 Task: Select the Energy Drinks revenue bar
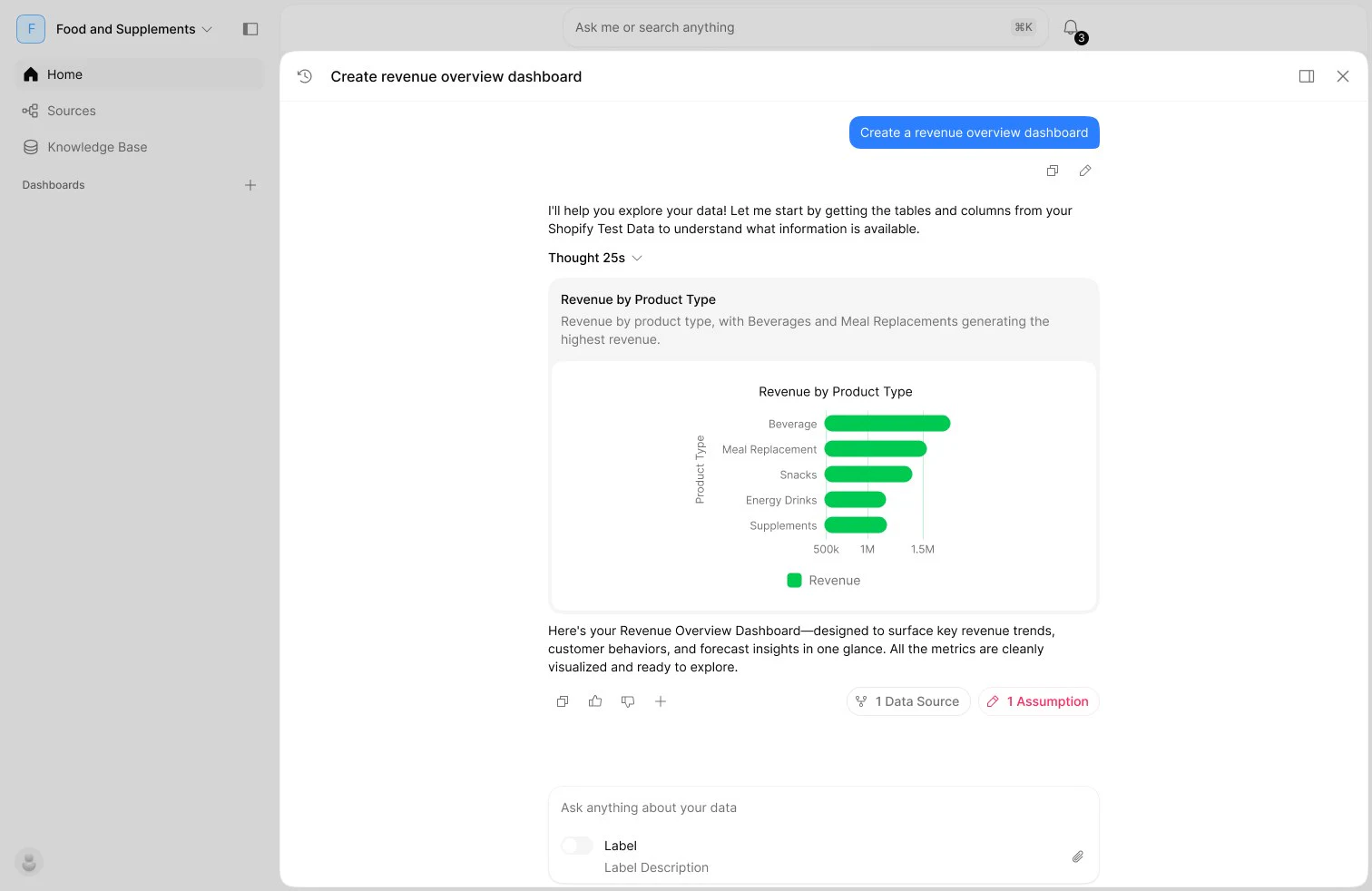[855, 500]
